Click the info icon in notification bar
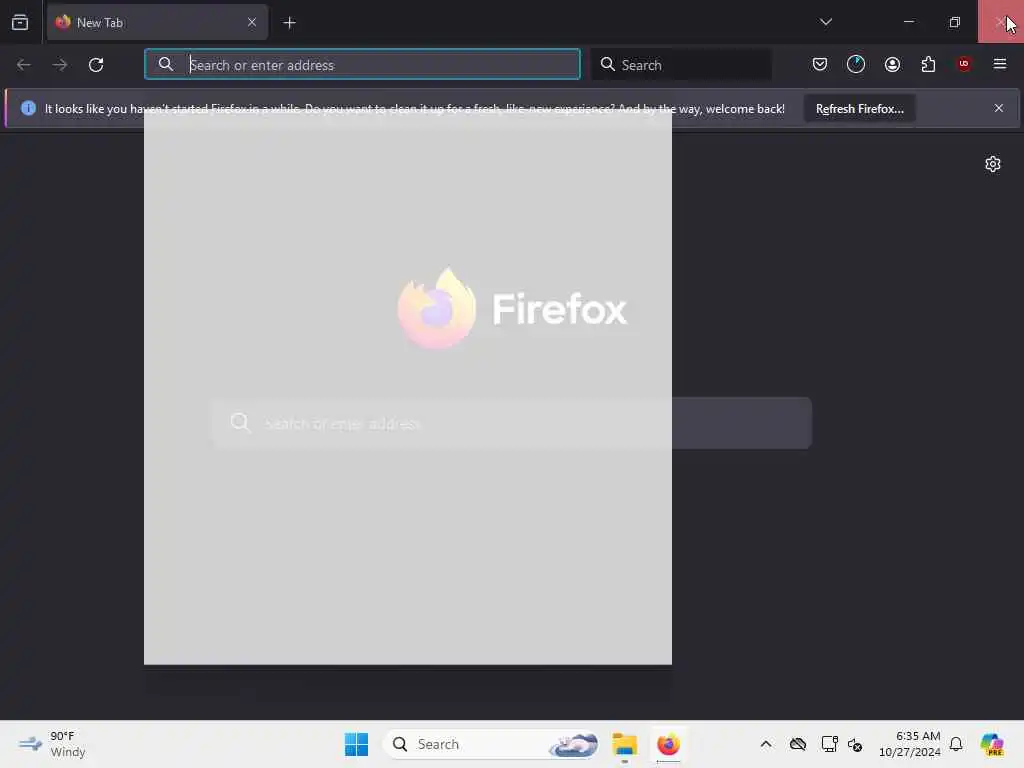 coord(28,108)
